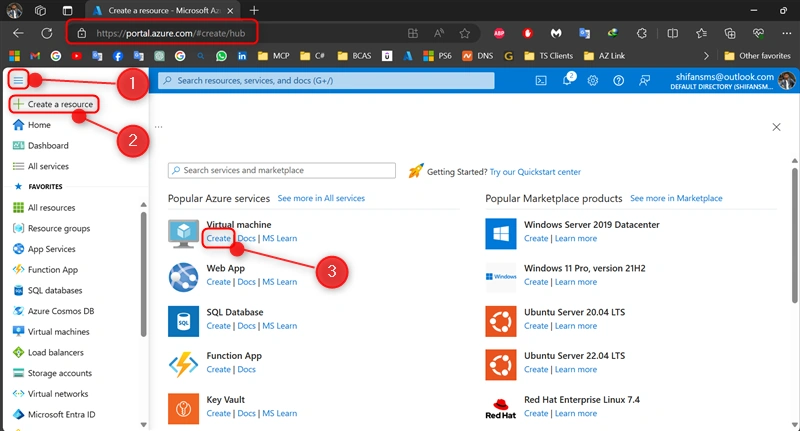
Task: Go to Home in the sidebar
Action: coord(32,125)
